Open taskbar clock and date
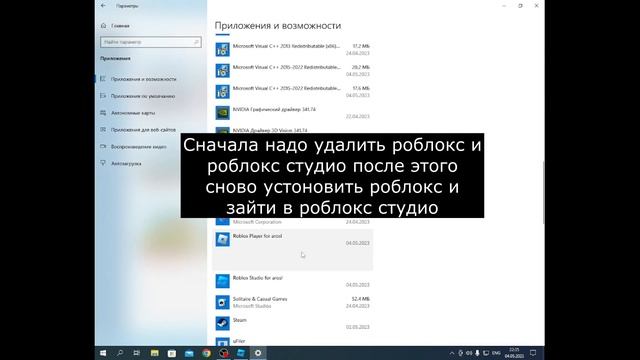640x360 pixels. click(x=514, y=353)
